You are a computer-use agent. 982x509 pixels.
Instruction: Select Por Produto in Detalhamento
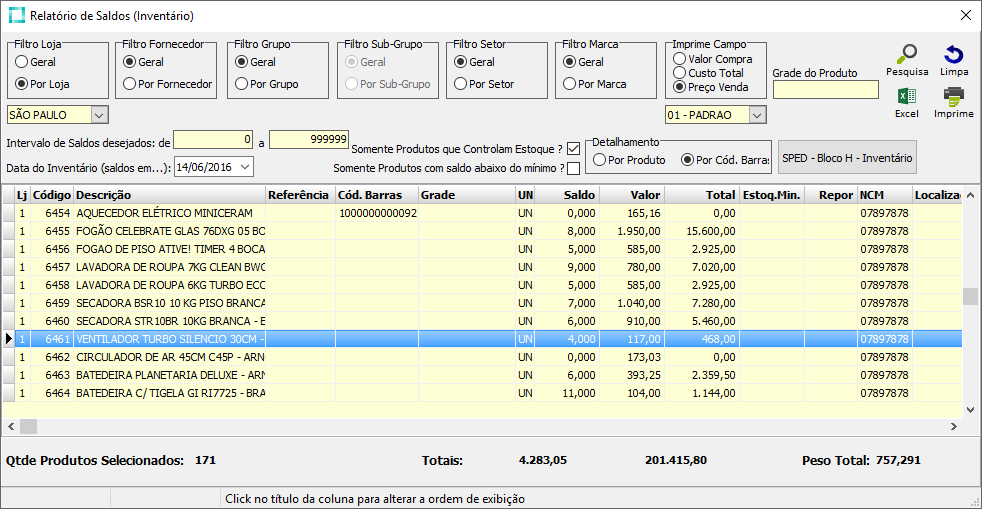point(599,160)
